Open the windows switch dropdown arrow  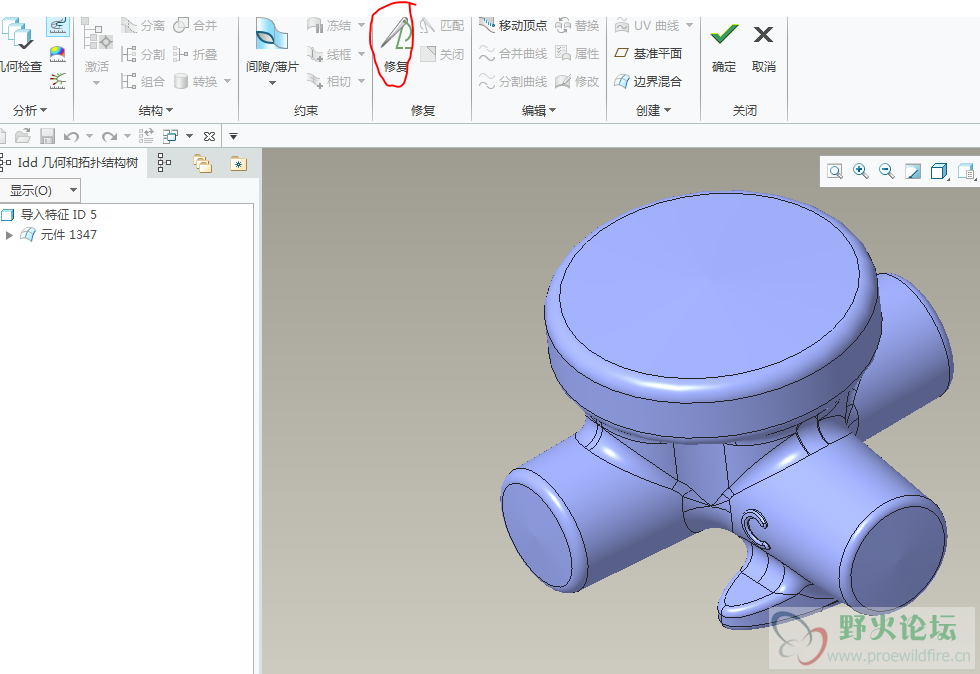[189, 136]
